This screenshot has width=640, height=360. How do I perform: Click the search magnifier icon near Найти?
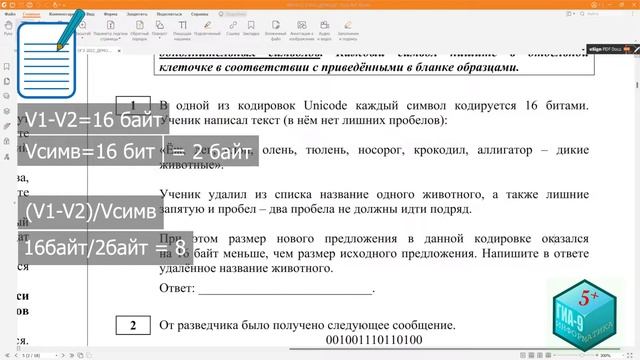click(x=582, y=14)
